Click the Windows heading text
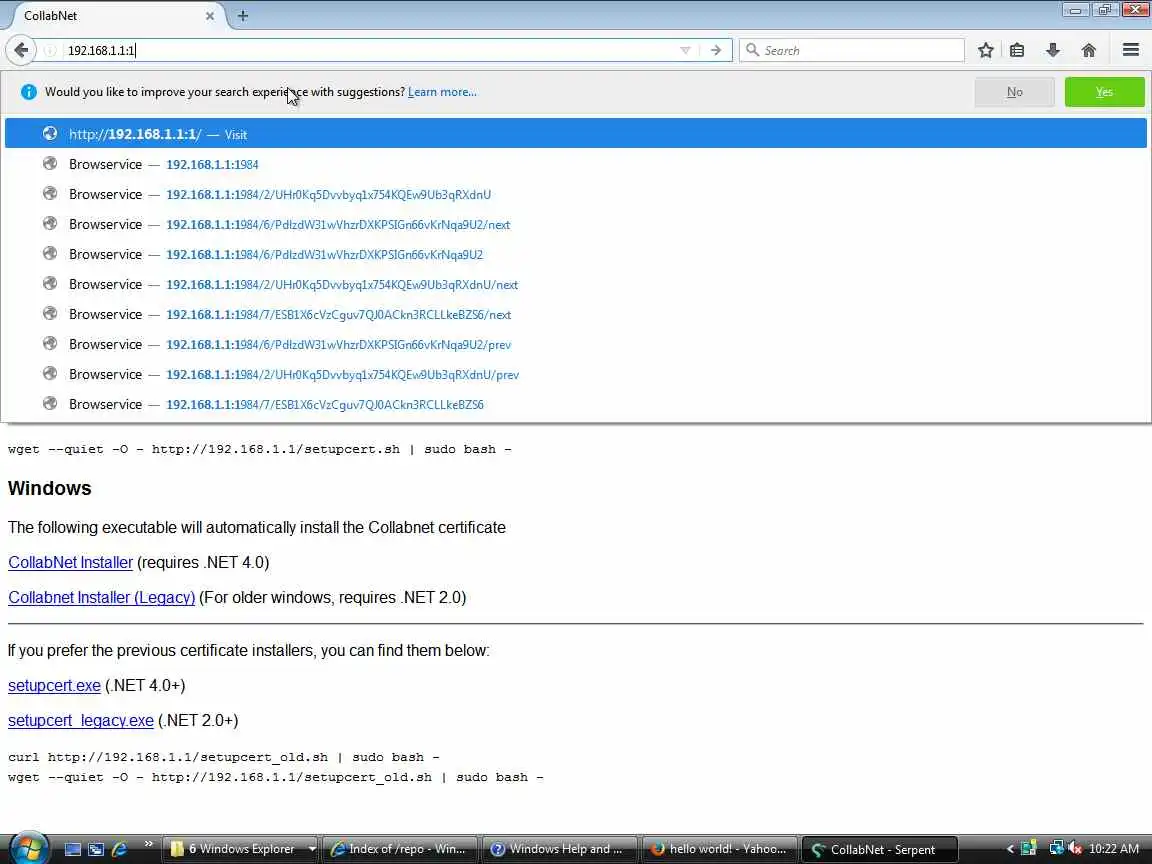 49,489
